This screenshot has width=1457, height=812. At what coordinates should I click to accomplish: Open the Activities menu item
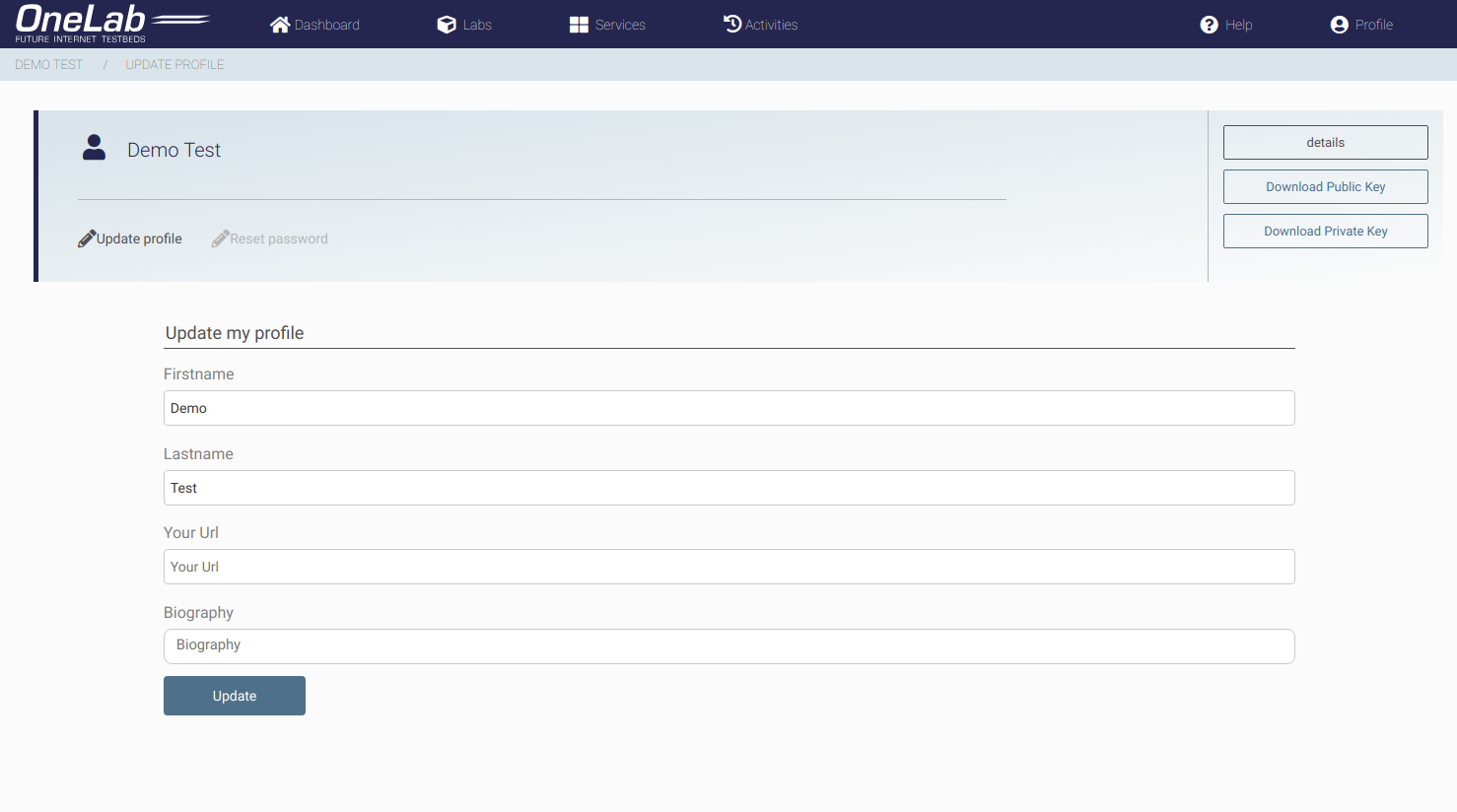(771, 25)
